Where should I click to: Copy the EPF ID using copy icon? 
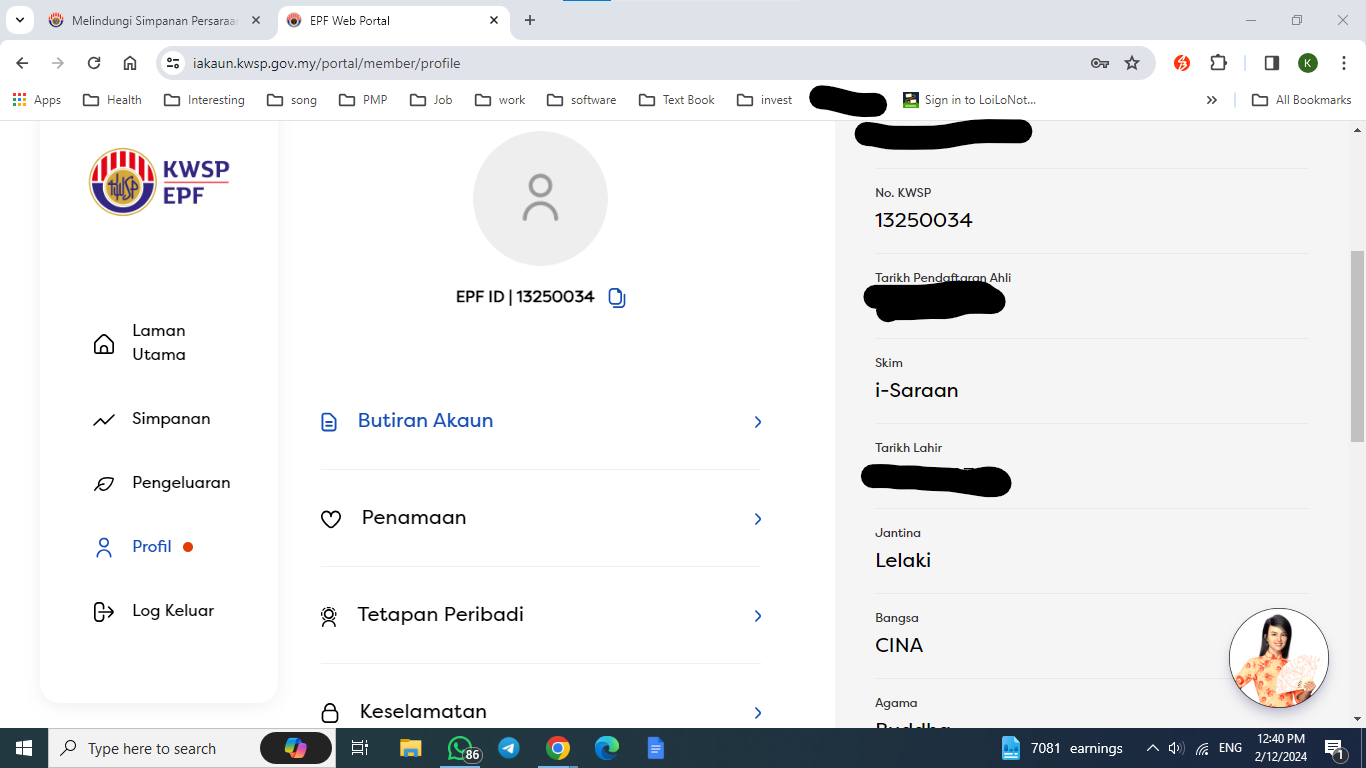[617, 298]
